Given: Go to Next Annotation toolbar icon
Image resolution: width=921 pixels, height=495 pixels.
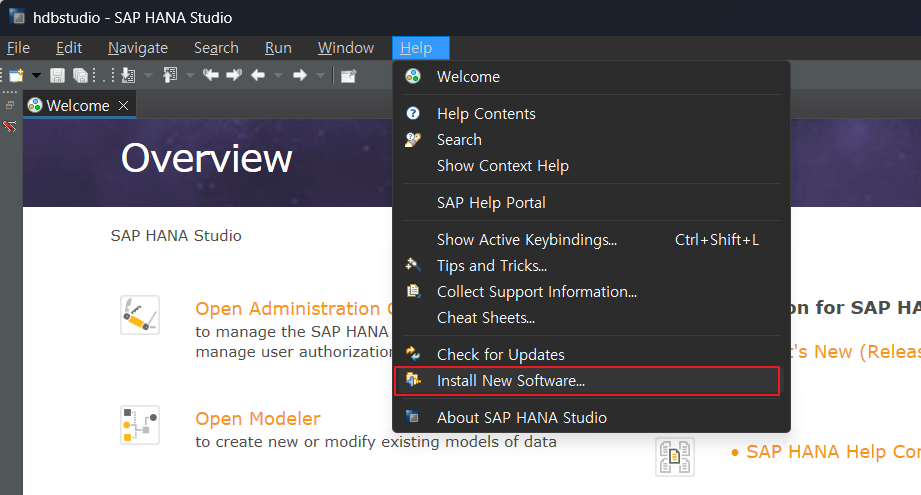Looking at the screenshot, I should [x=128, y=75].
